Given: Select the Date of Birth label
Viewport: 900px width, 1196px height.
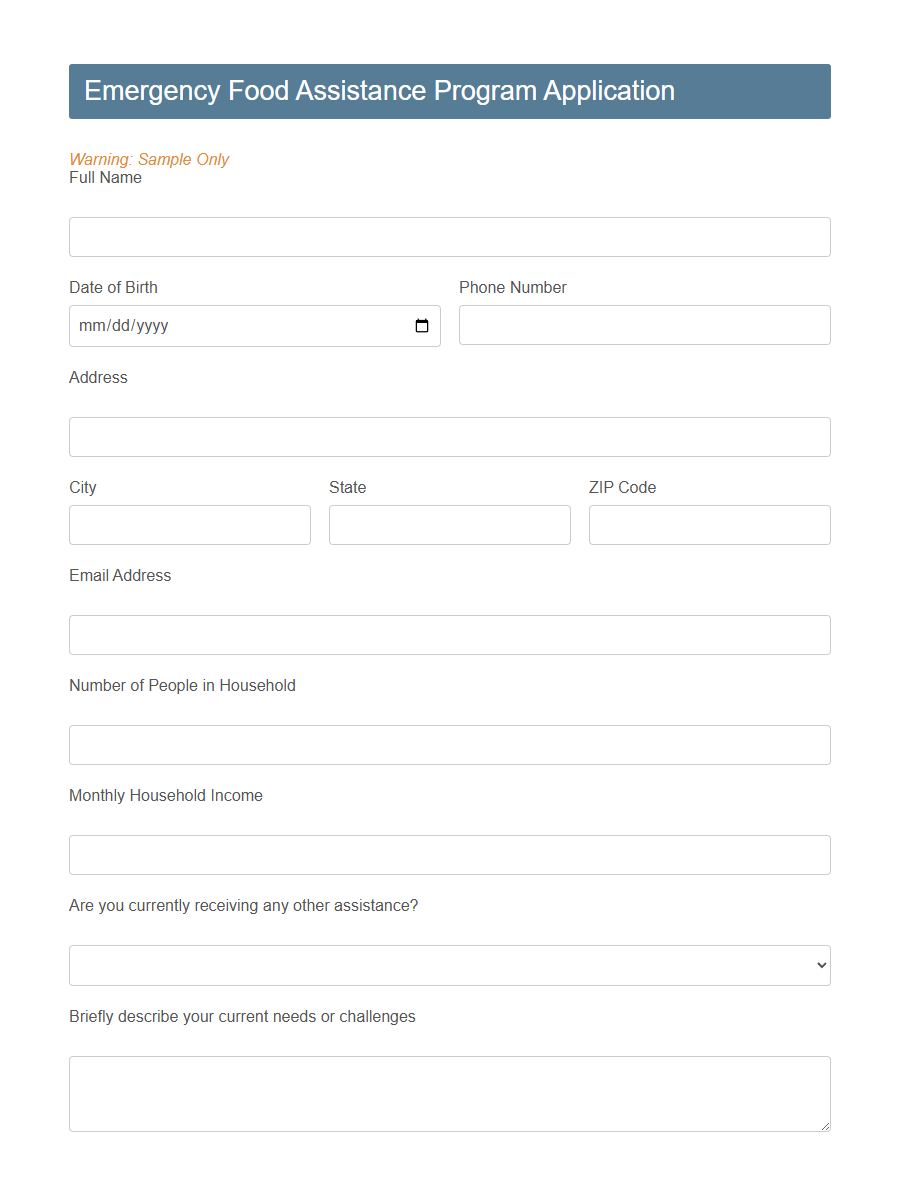Looking at the screenshot, I should tap(113, 287).
